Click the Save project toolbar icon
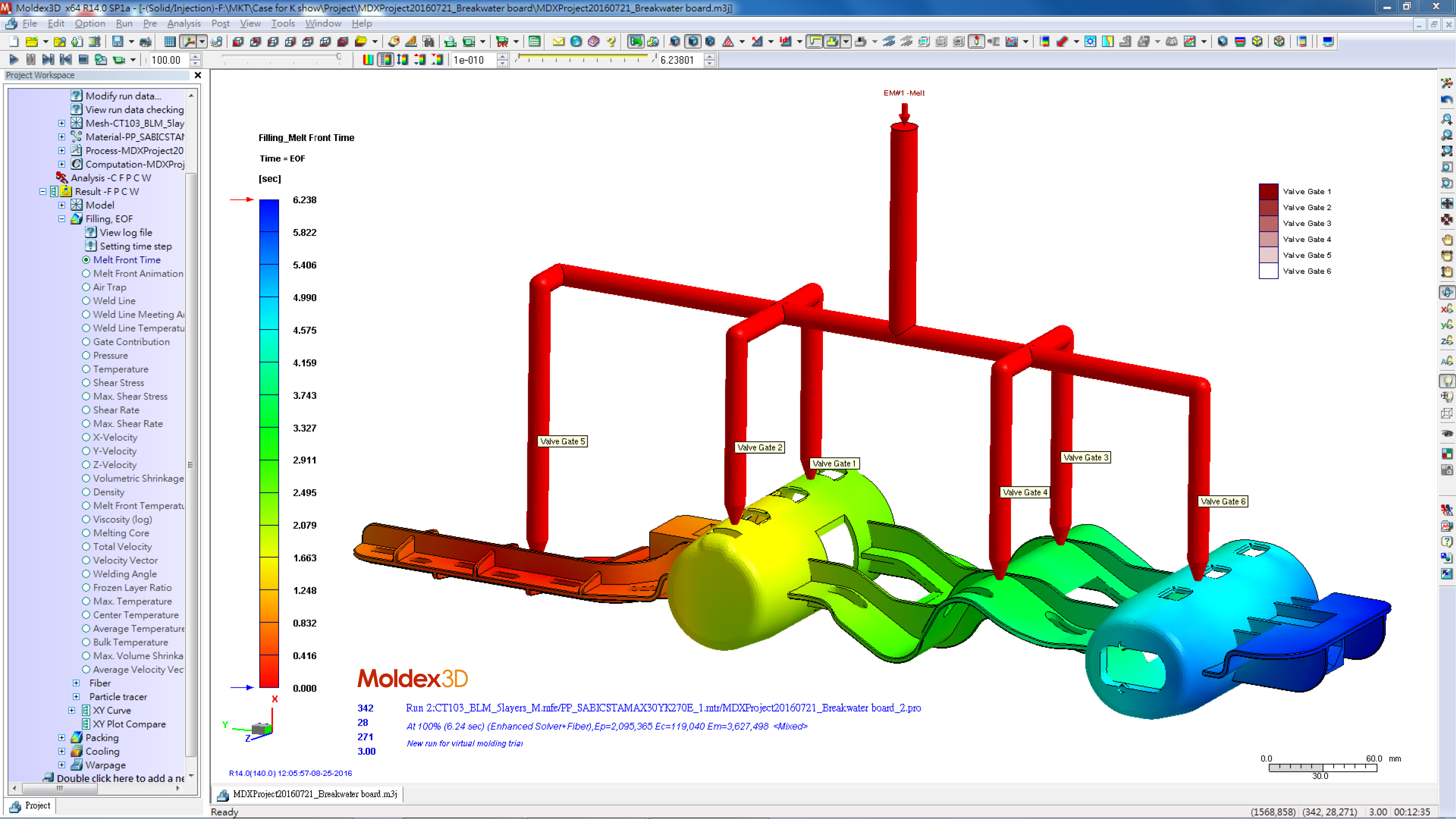Screen dimensions: 1456x819 (x=117, y=41)
